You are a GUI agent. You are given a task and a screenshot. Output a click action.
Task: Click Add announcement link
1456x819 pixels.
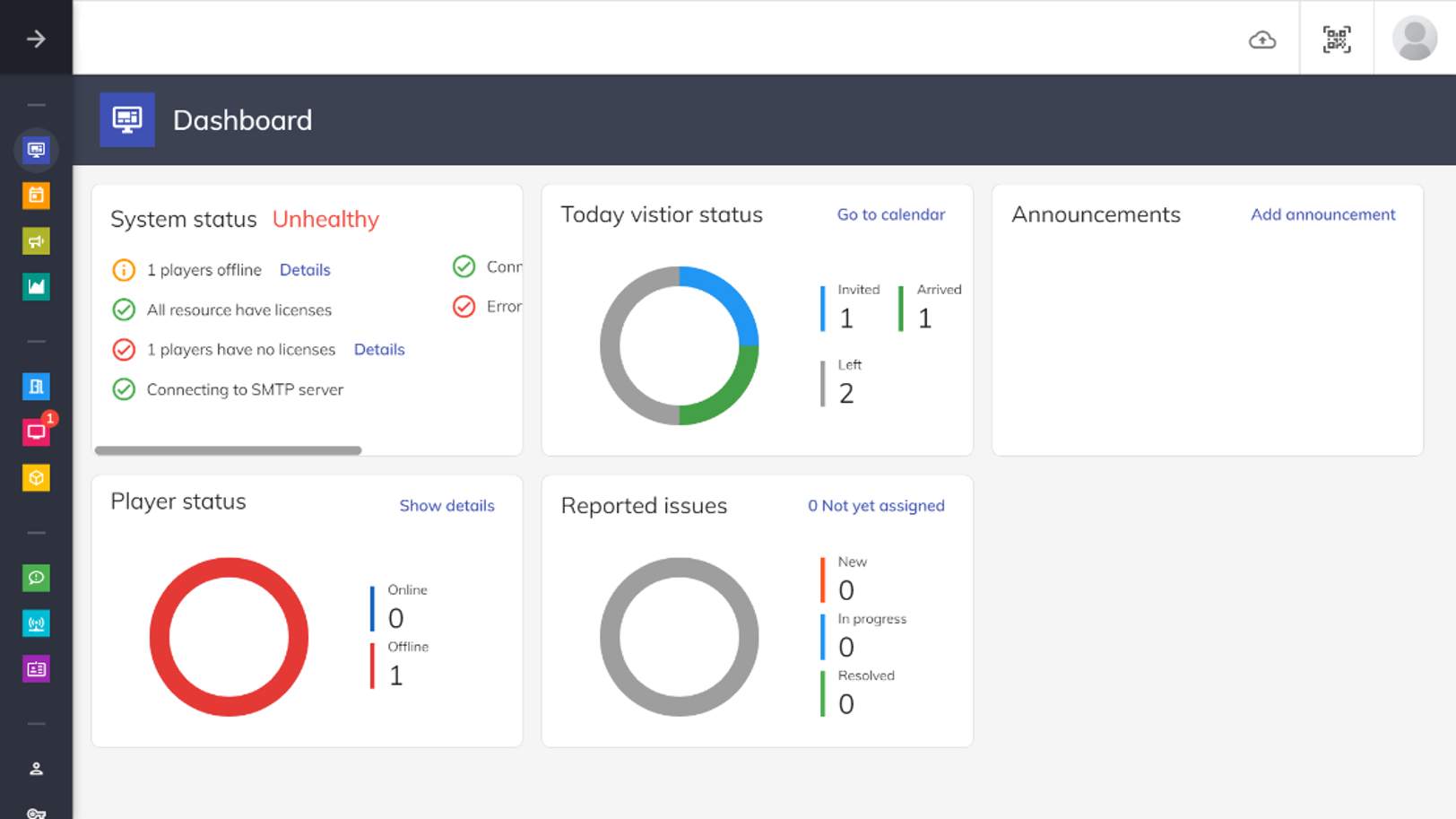point(1322,214)
